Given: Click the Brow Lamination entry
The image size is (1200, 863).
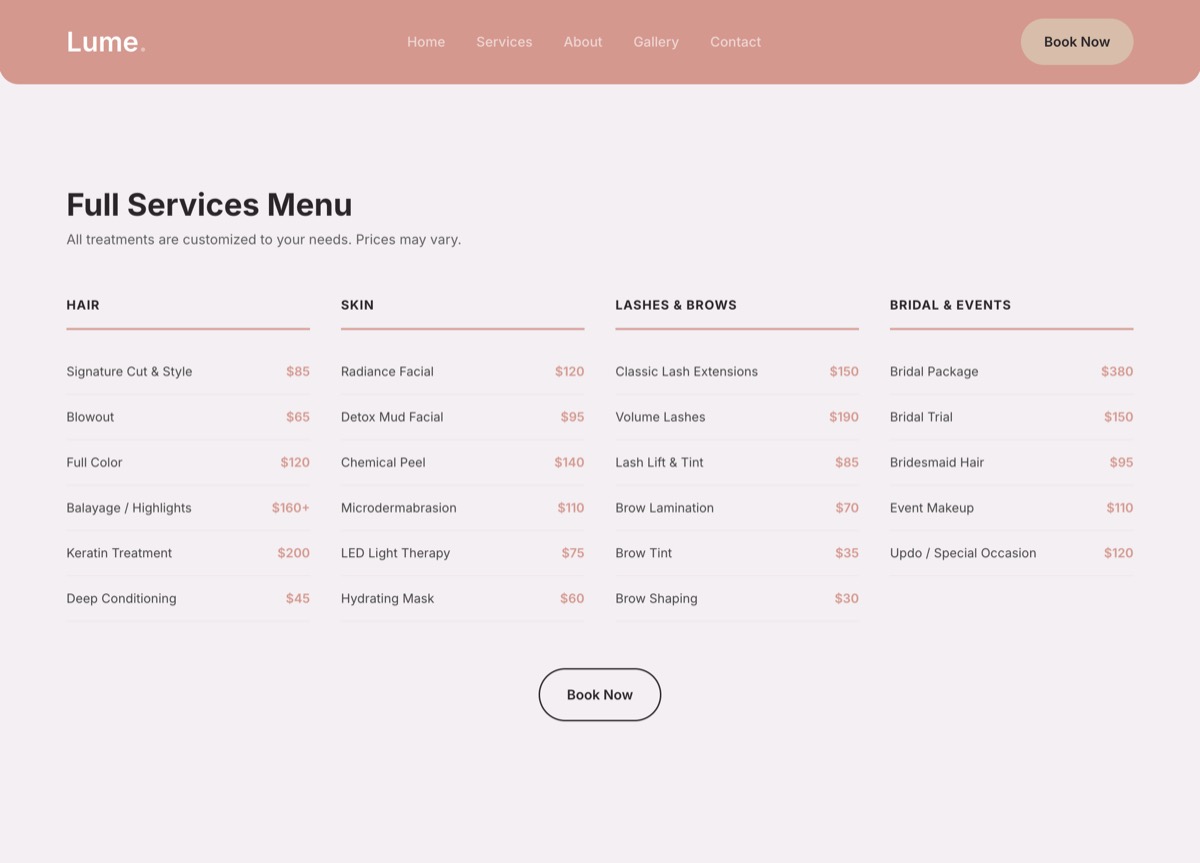Looking at the screenshot, I should tap(664, 508).
